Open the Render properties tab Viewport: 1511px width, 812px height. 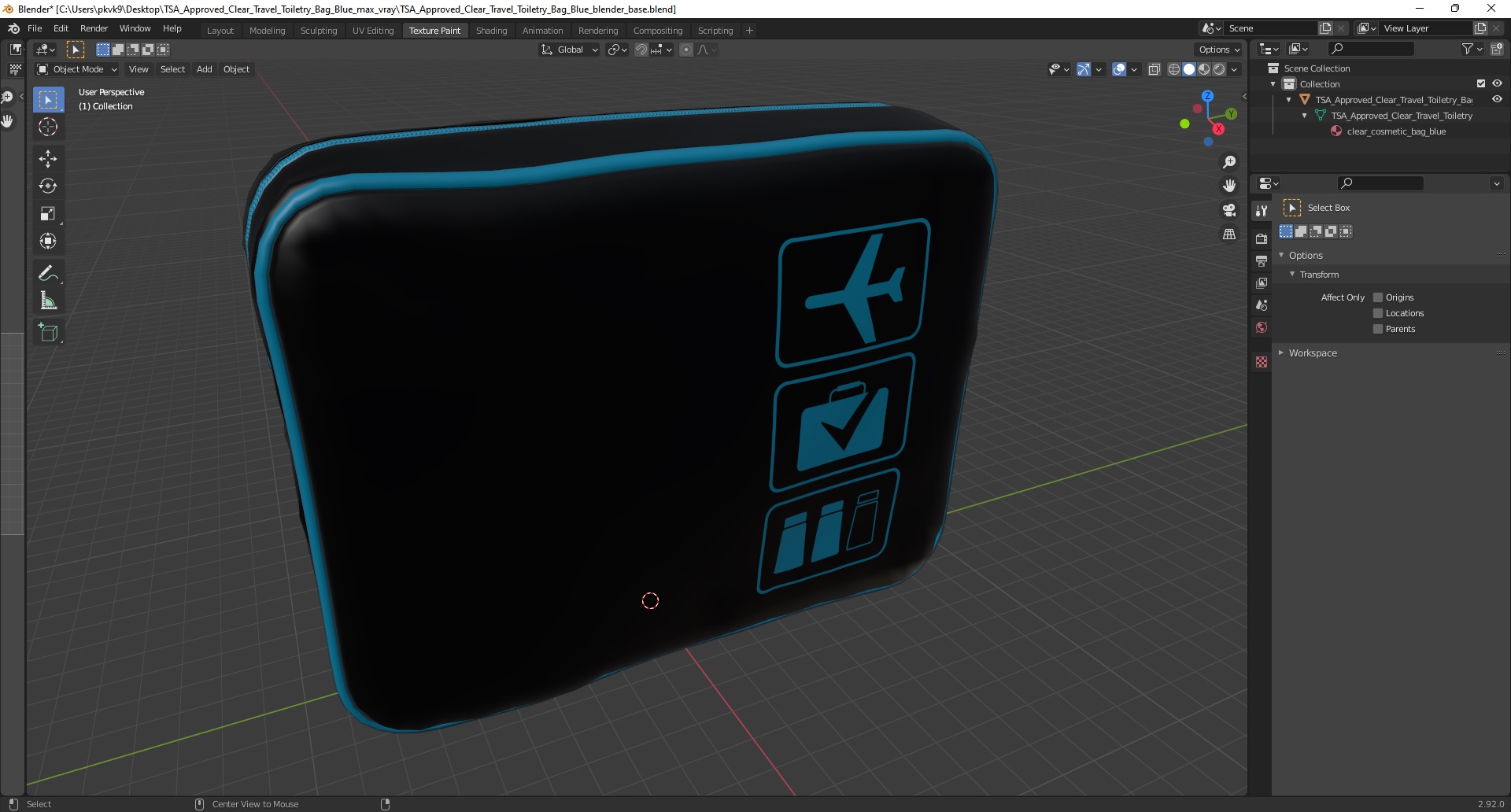pos(1262,238)
